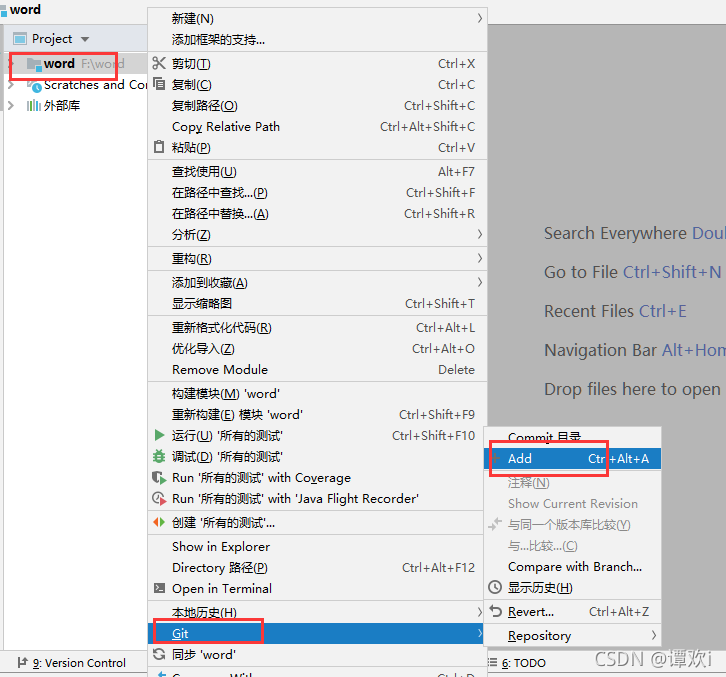Choose Commit 目录 in Git submenu
This screenshot has width=726, height=677.
[x=572, y=437]
